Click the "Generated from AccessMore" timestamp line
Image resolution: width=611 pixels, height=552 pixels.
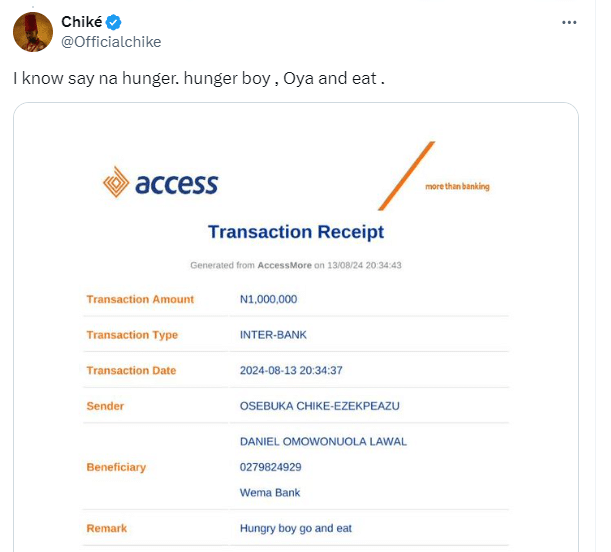click(295, 265)
